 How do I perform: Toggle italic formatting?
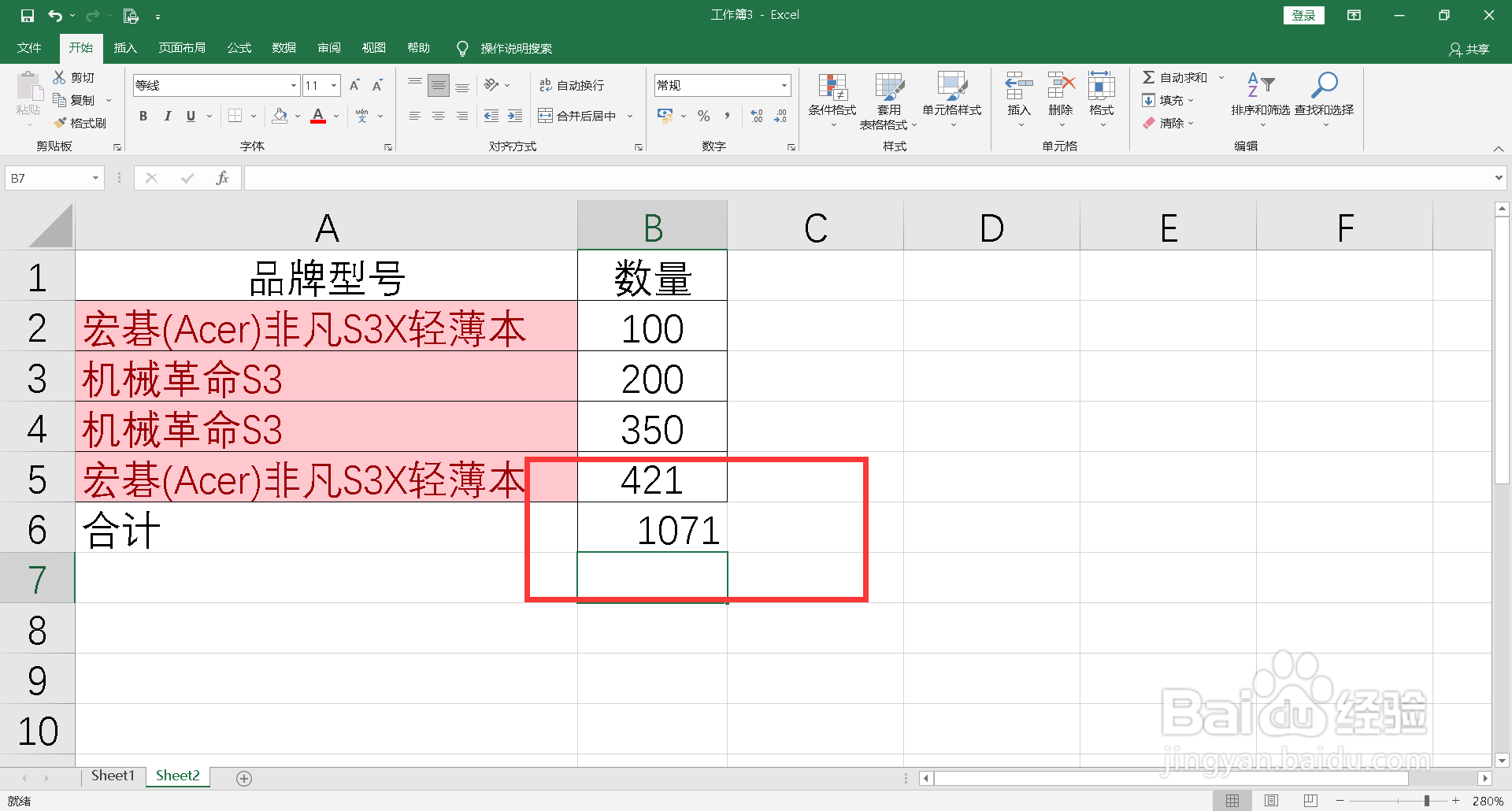pyautogui.click(x=167, y=116)
